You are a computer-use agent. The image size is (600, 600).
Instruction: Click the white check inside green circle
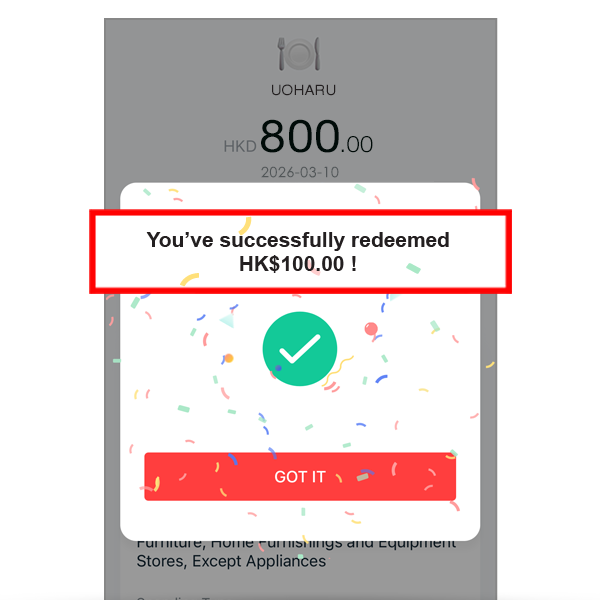[300, 349]
